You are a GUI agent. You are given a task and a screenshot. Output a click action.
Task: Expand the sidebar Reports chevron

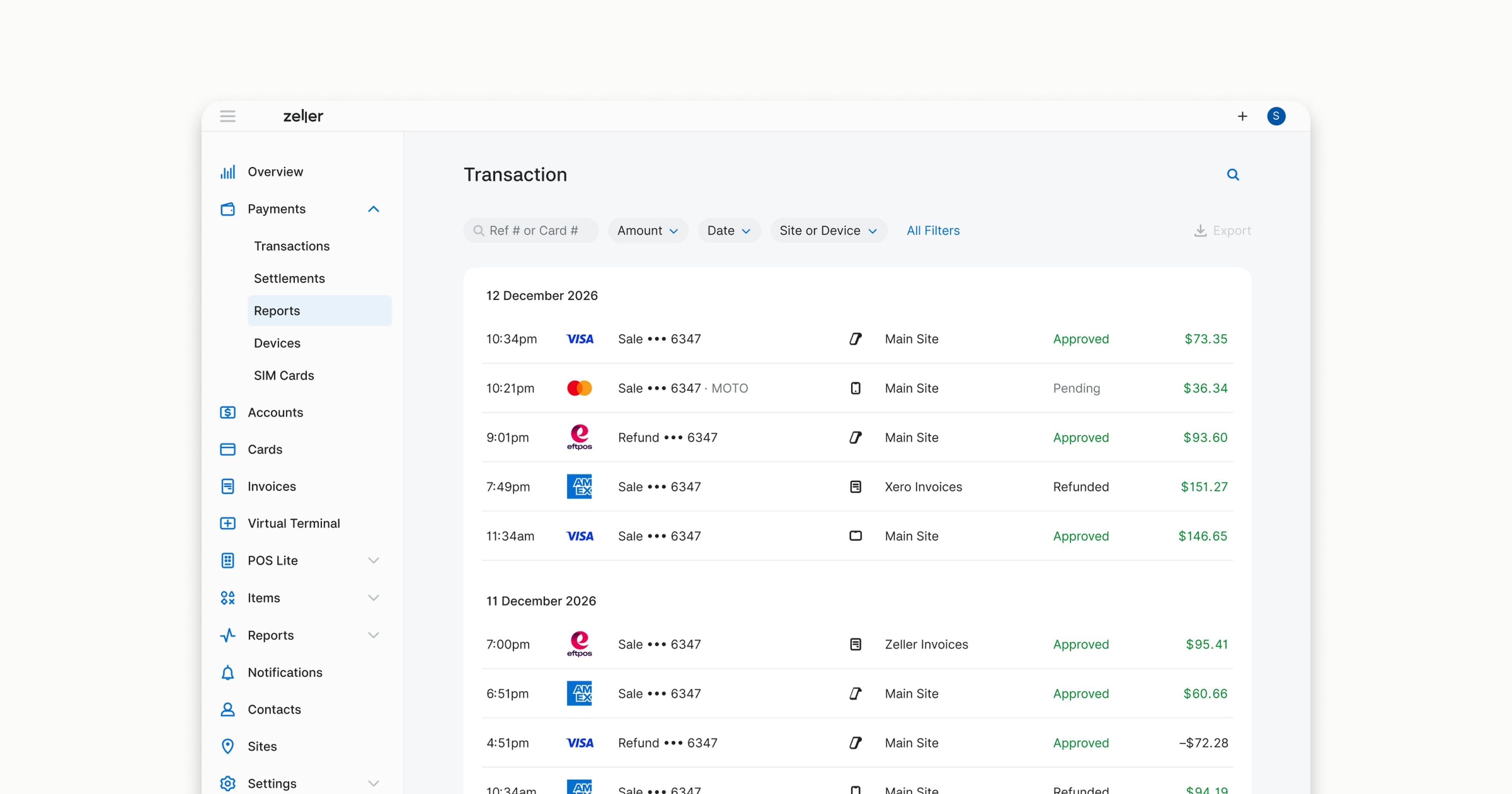pyautogui.click(x=373, y=635)
